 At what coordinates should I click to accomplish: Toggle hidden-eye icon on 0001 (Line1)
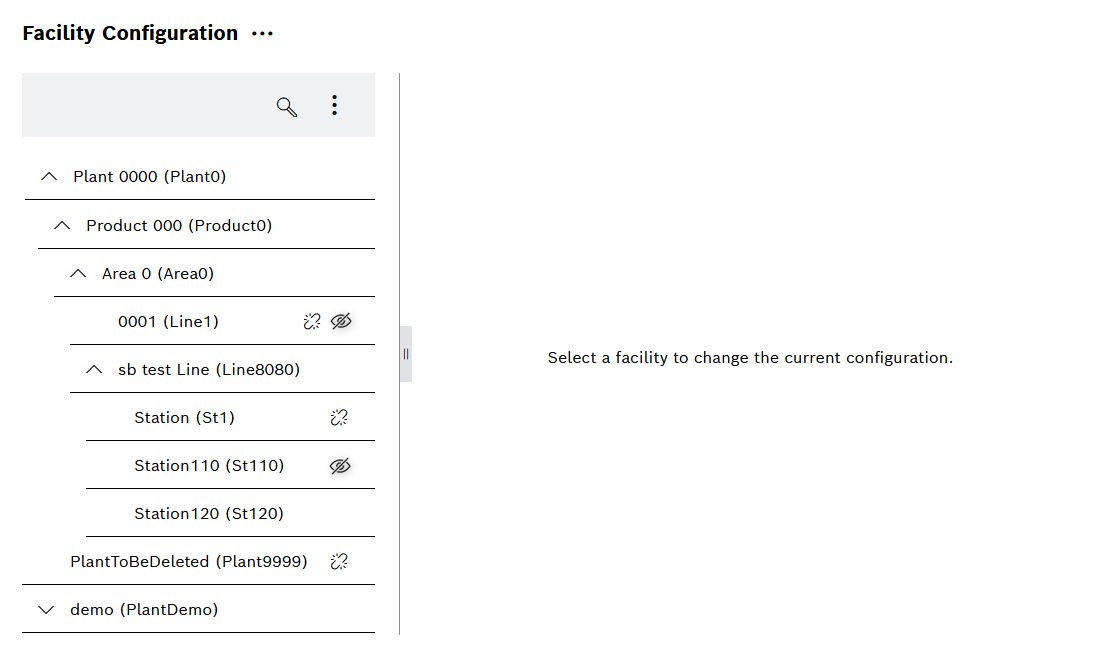click(x=341, y=321)
